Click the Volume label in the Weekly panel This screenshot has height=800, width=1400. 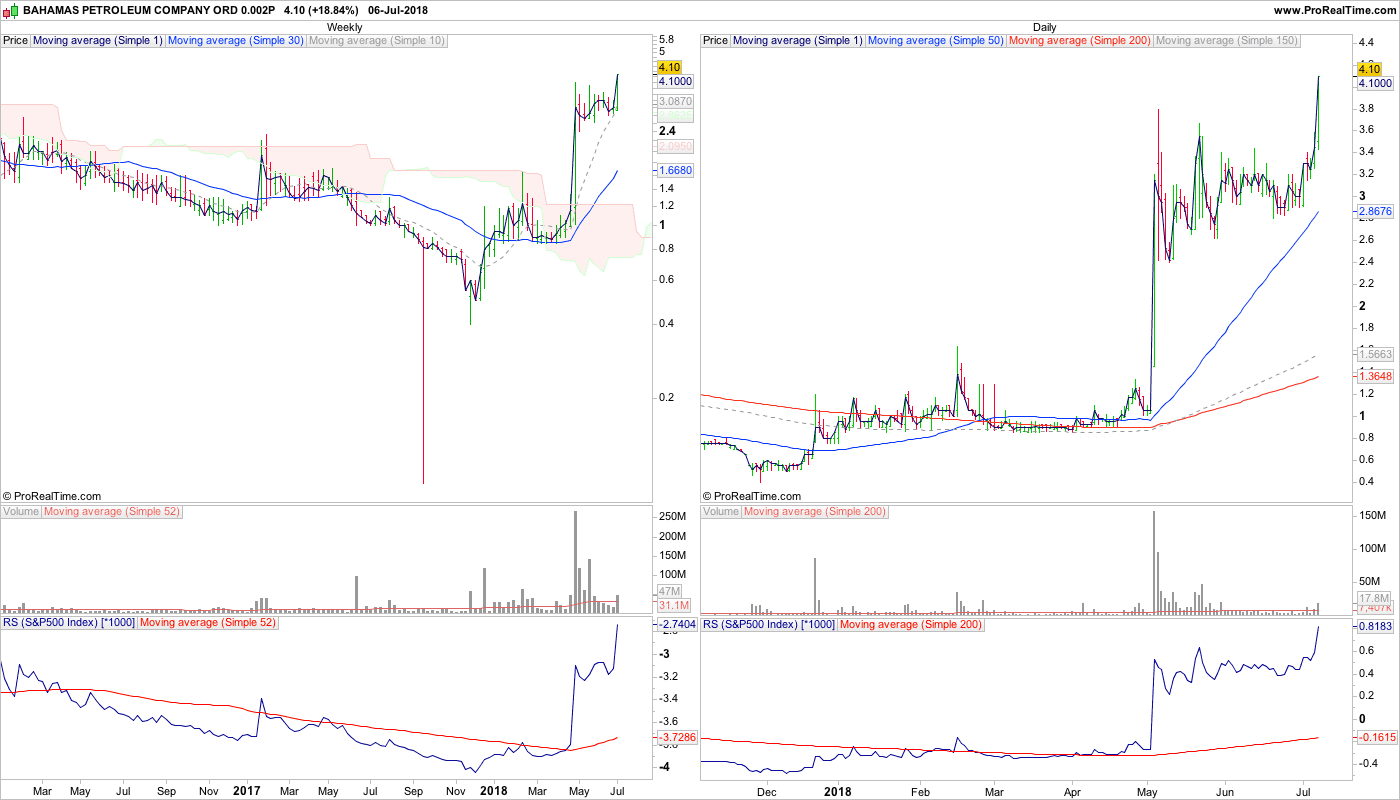coord(21,512)
